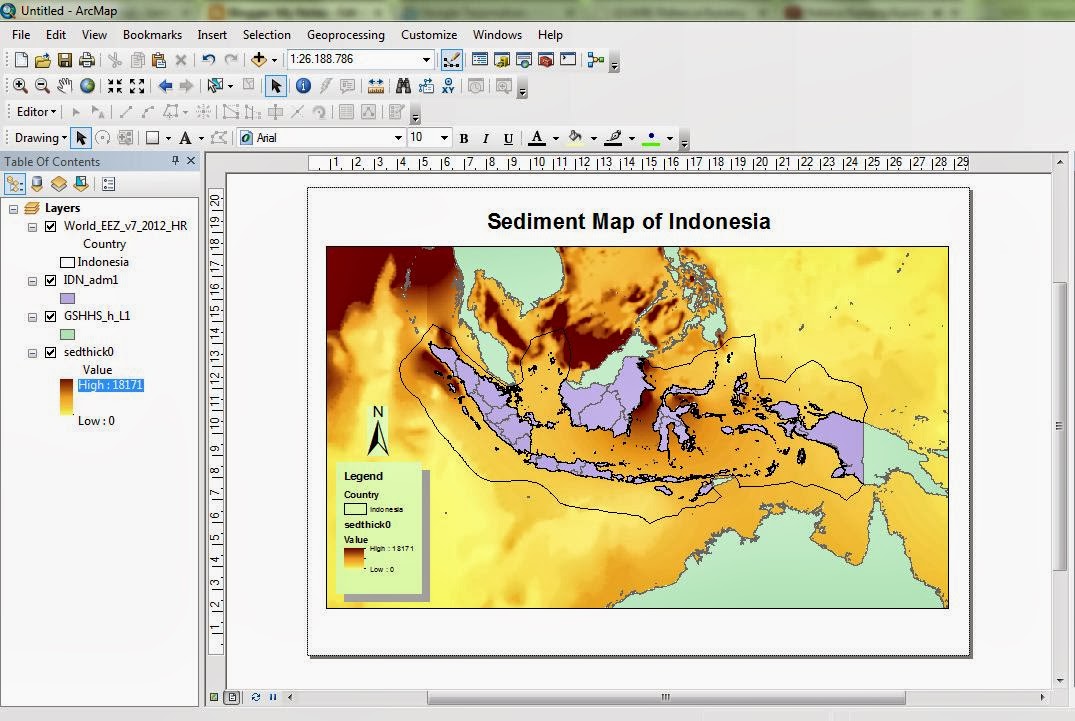This screenshot has width=1075, height=721.
Task: Select the Zoom In tool
Action: point(20,86)
